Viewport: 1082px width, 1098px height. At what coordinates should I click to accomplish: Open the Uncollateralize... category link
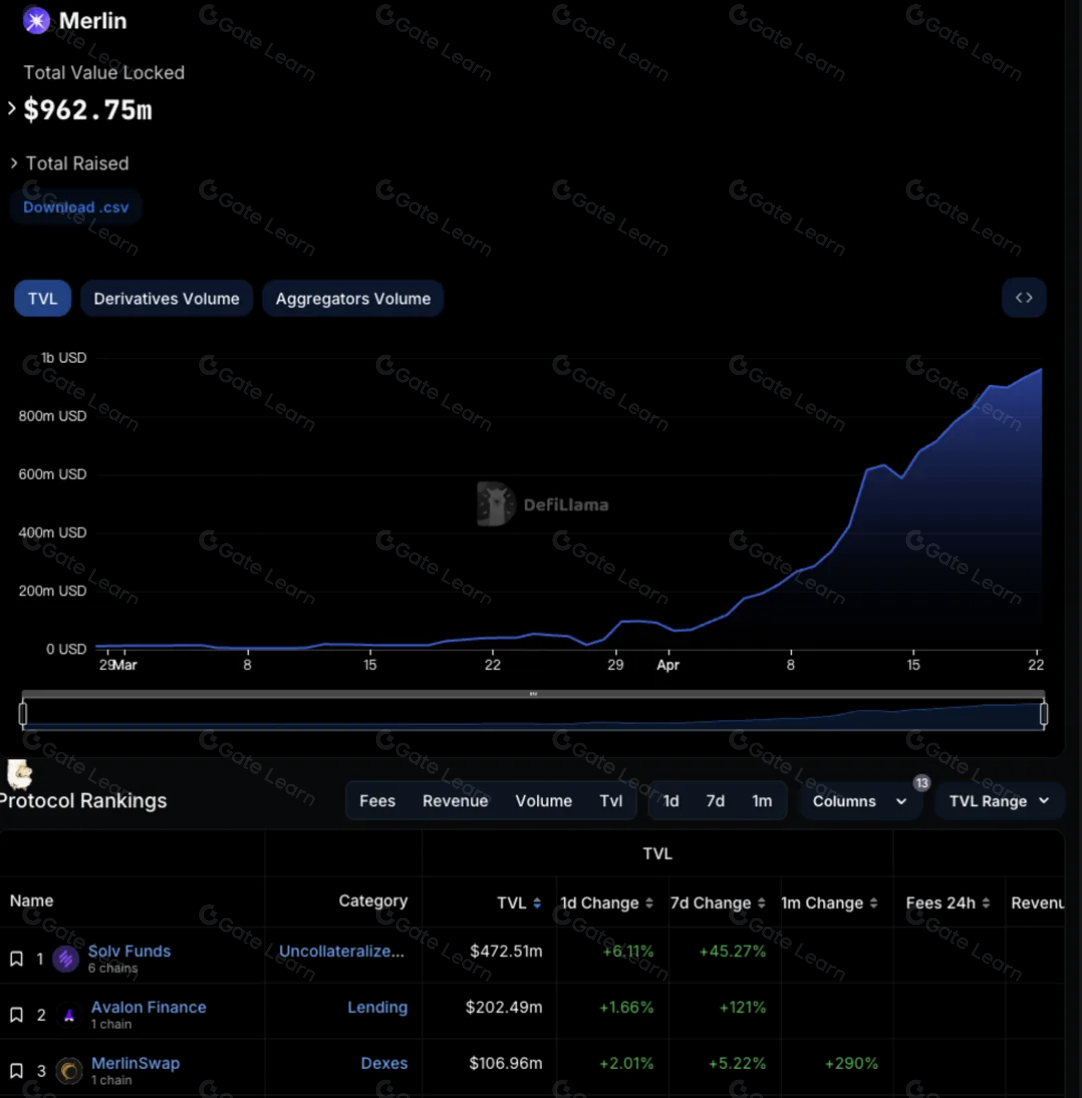coord(342,951)
